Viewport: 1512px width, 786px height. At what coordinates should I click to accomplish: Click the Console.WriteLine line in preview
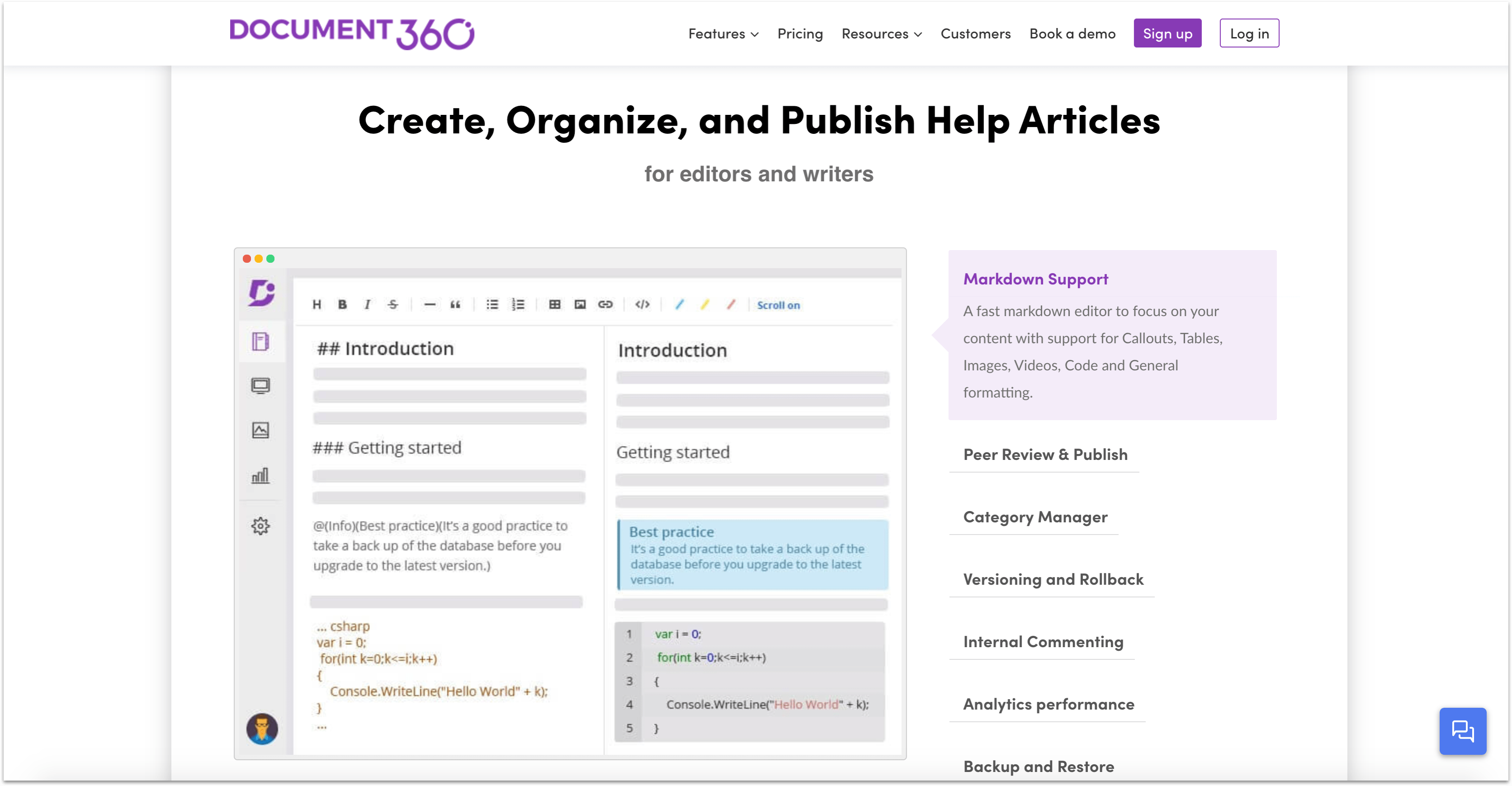click(767, 705)
